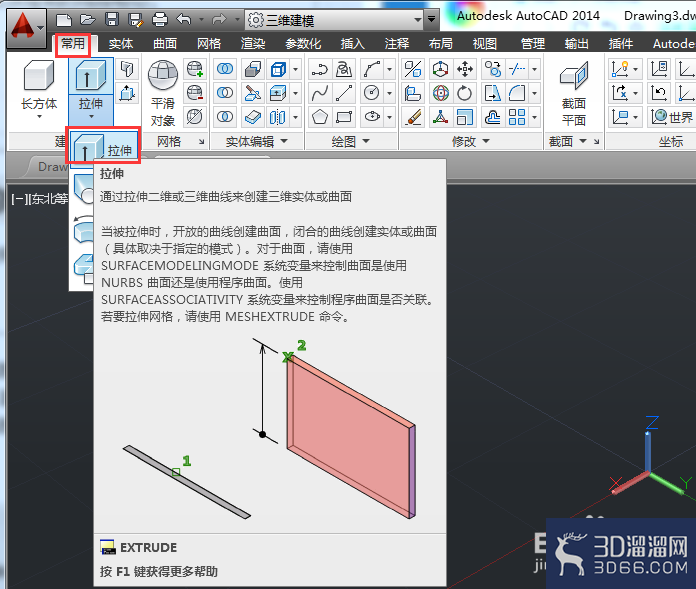Select the Polygon draw tool
Image resolution: width=696 pixels, height=589 pixels.
[x=320, y=117]
